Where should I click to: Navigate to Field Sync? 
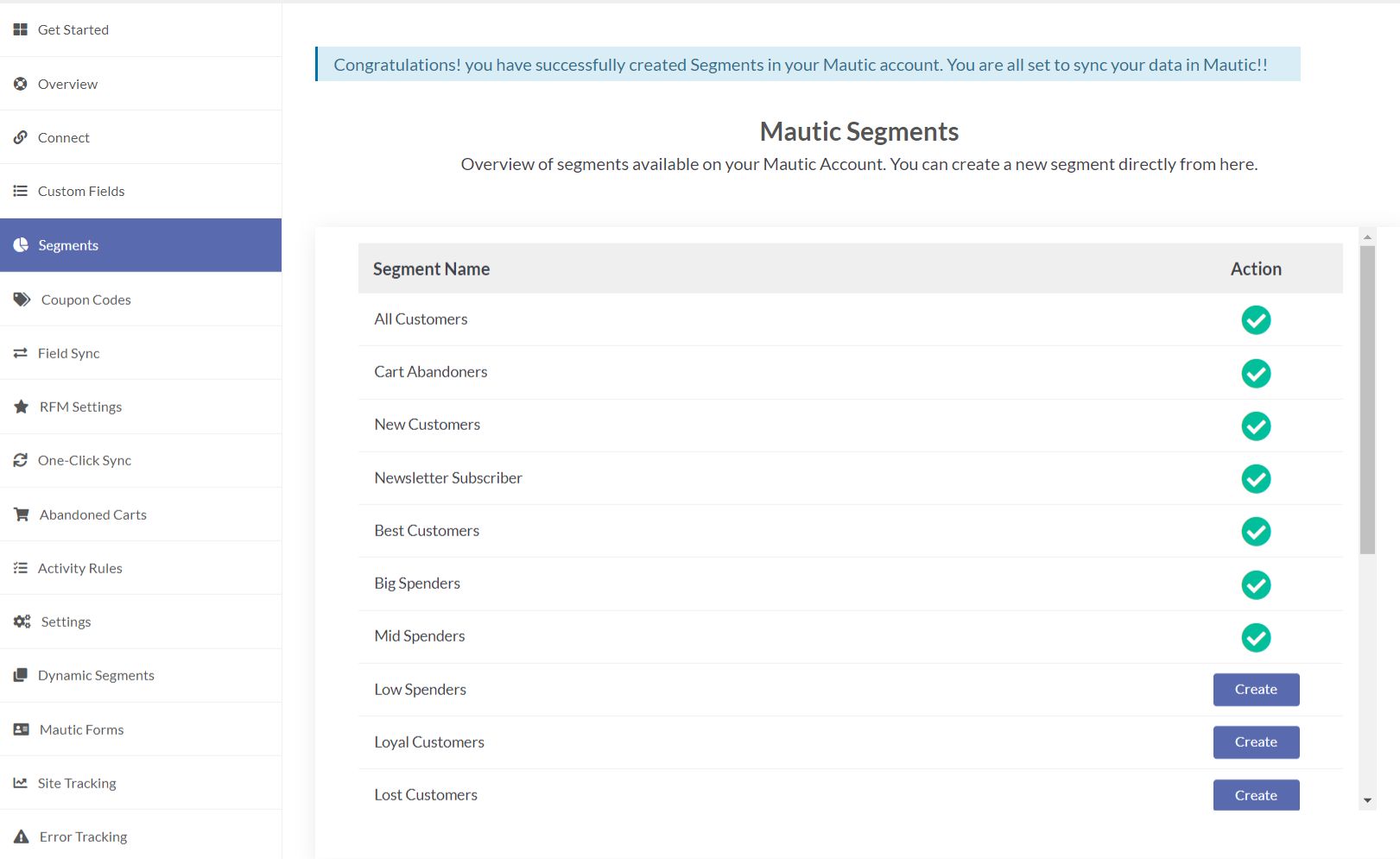[141, 353]
